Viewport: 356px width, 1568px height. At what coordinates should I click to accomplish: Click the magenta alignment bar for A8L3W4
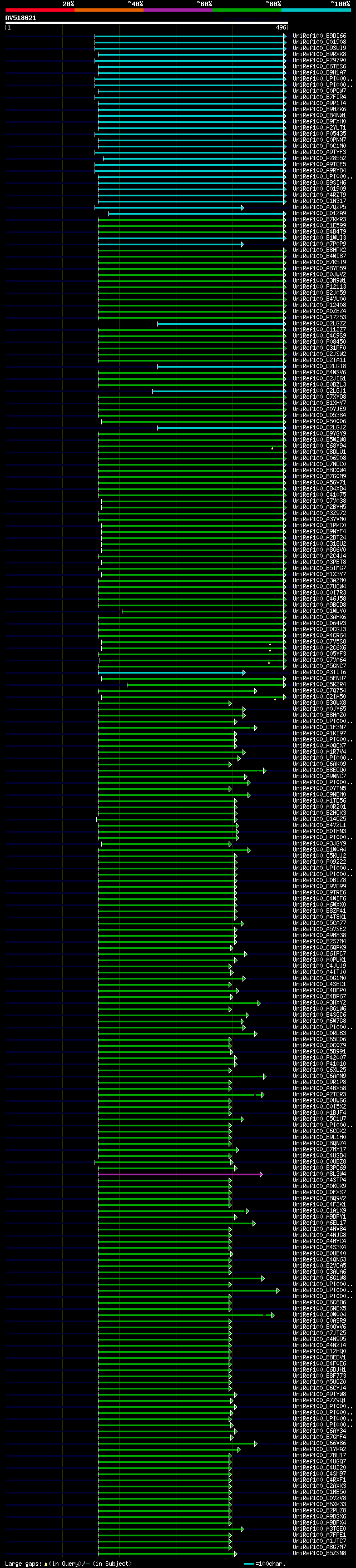pos(180,1174)
